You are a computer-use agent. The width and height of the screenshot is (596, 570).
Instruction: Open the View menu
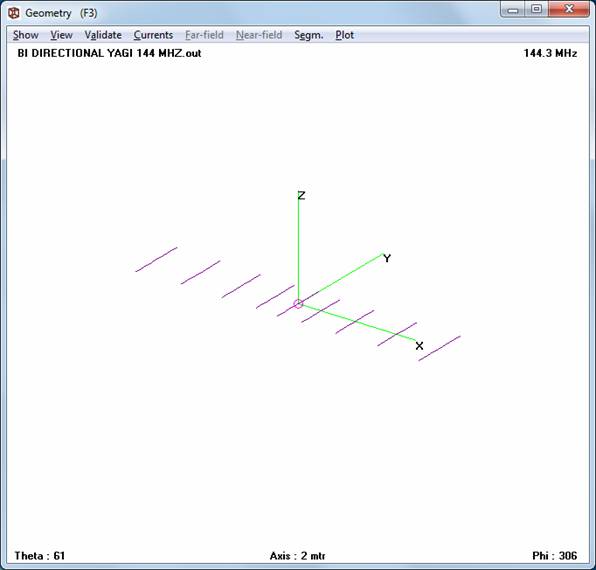coord(61,35)
